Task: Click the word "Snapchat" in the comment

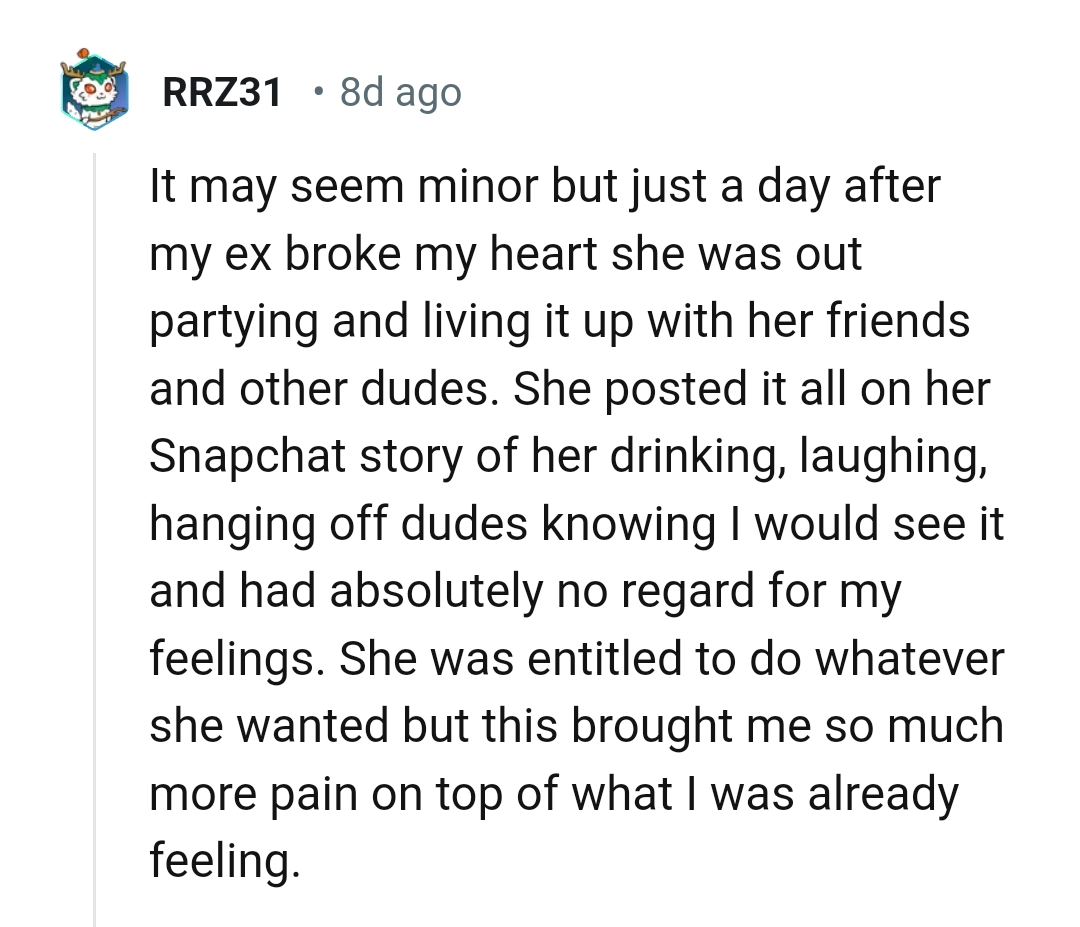Action: click(x=249, y=457)
